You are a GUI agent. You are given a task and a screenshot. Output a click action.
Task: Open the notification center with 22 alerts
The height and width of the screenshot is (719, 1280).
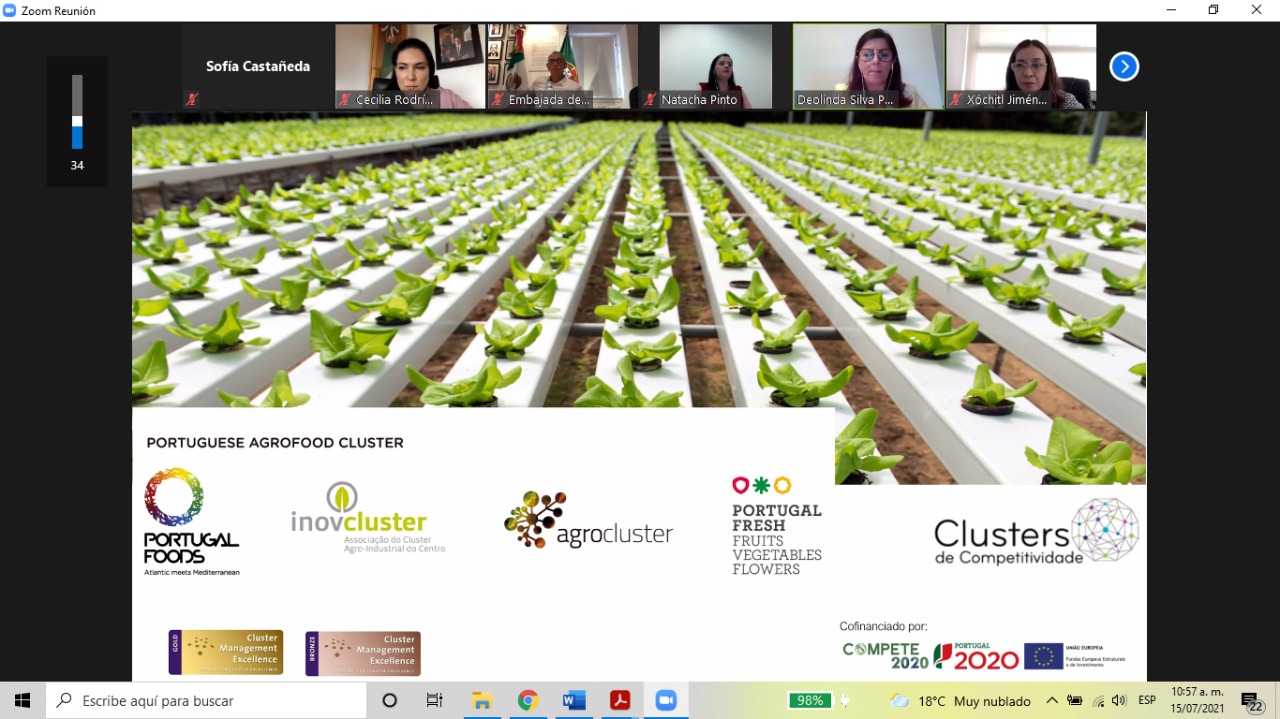1252,701
